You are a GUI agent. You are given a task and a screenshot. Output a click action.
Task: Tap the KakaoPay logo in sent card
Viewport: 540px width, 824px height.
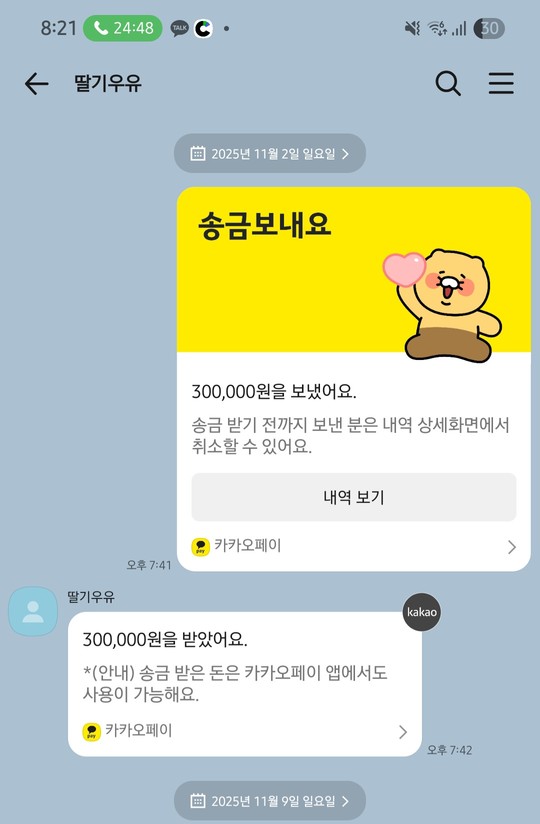(x=201, y=547)
